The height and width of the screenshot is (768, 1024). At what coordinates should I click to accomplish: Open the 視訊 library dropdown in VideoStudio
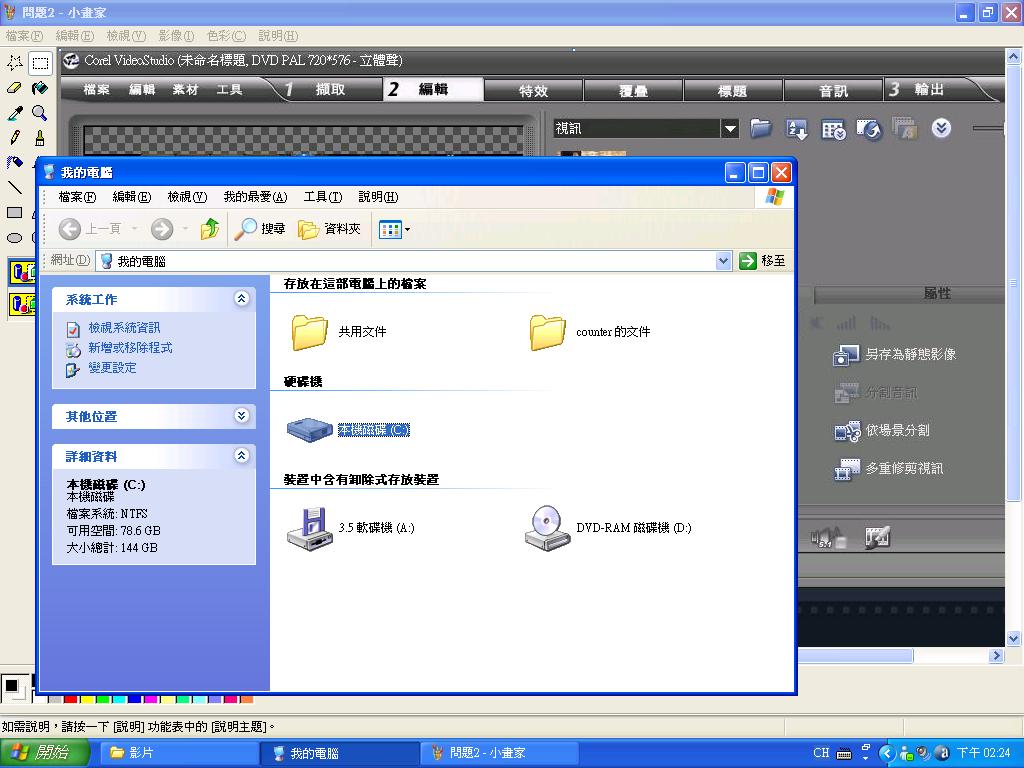click(x=730, y=129)
